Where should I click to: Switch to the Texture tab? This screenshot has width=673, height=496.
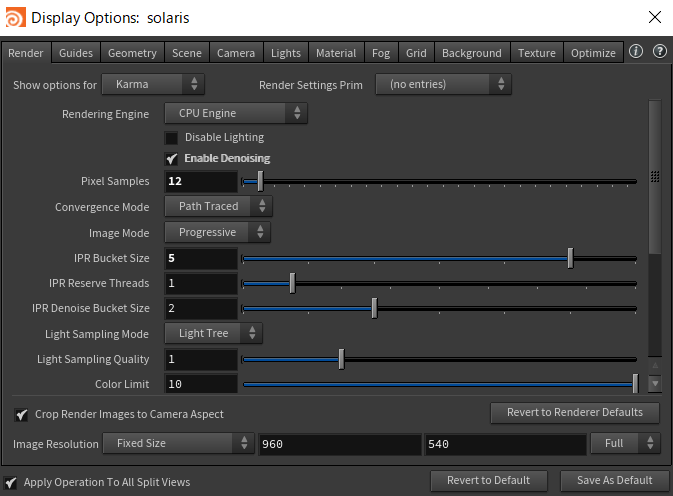(537, 53)
